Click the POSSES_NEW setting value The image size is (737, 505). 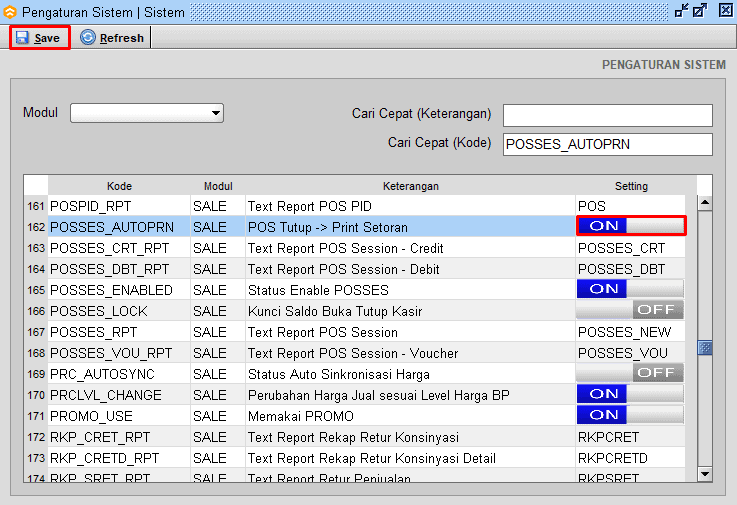point(625,332)
